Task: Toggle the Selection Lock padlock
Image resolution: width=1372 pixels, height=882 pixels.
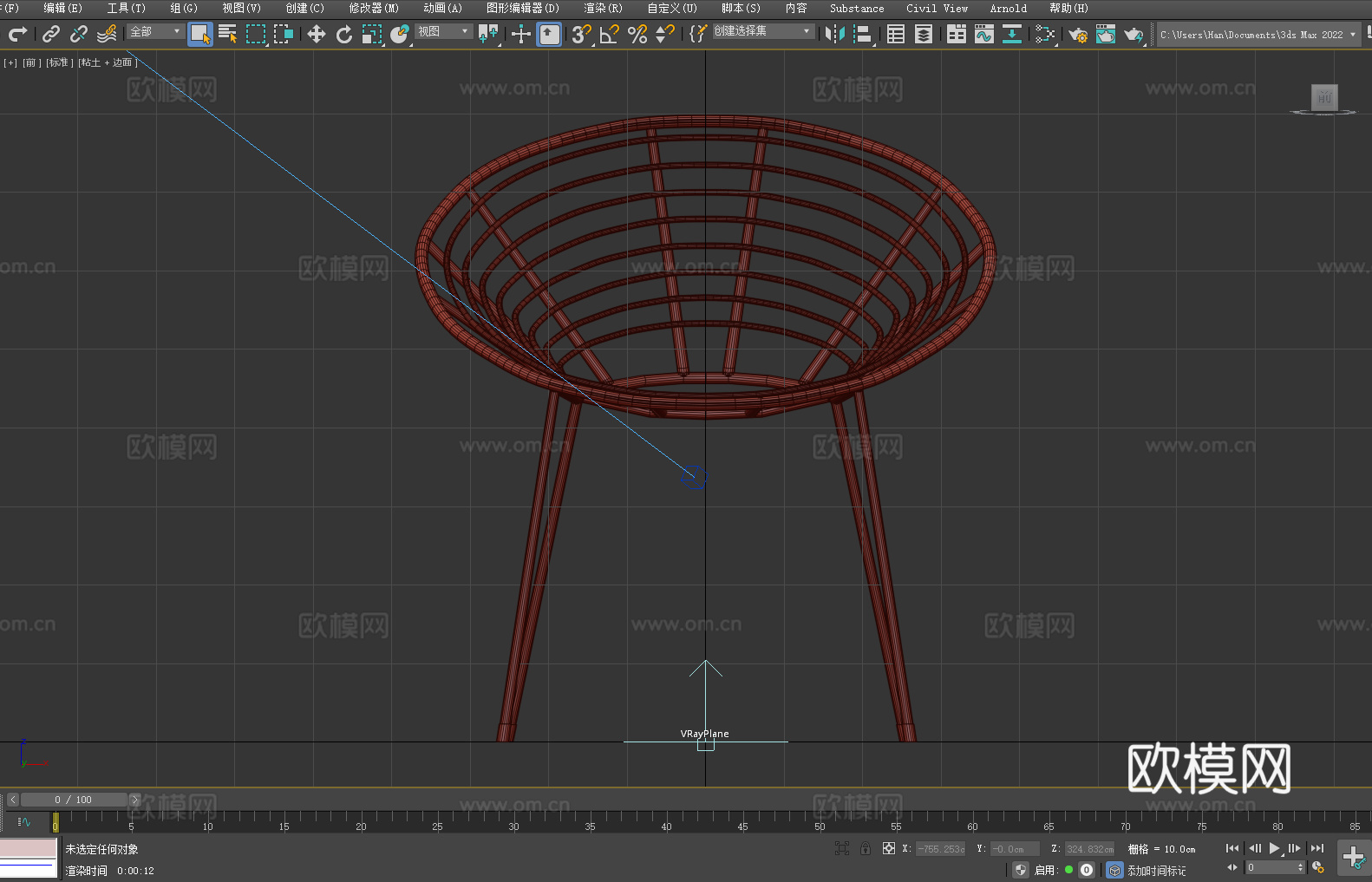Action: 866,848
